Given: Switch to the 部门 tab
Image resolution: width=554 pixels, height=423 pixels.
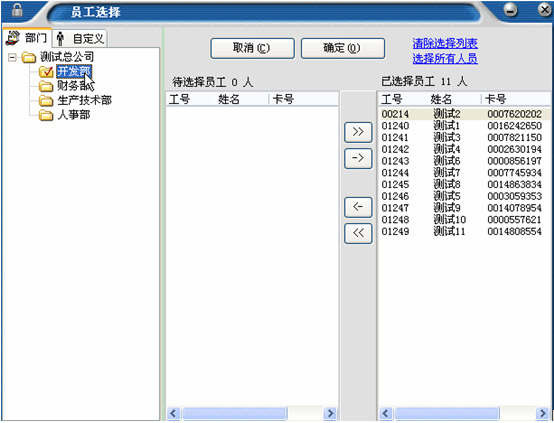Looking at the screenshot, I should point(27,38).
